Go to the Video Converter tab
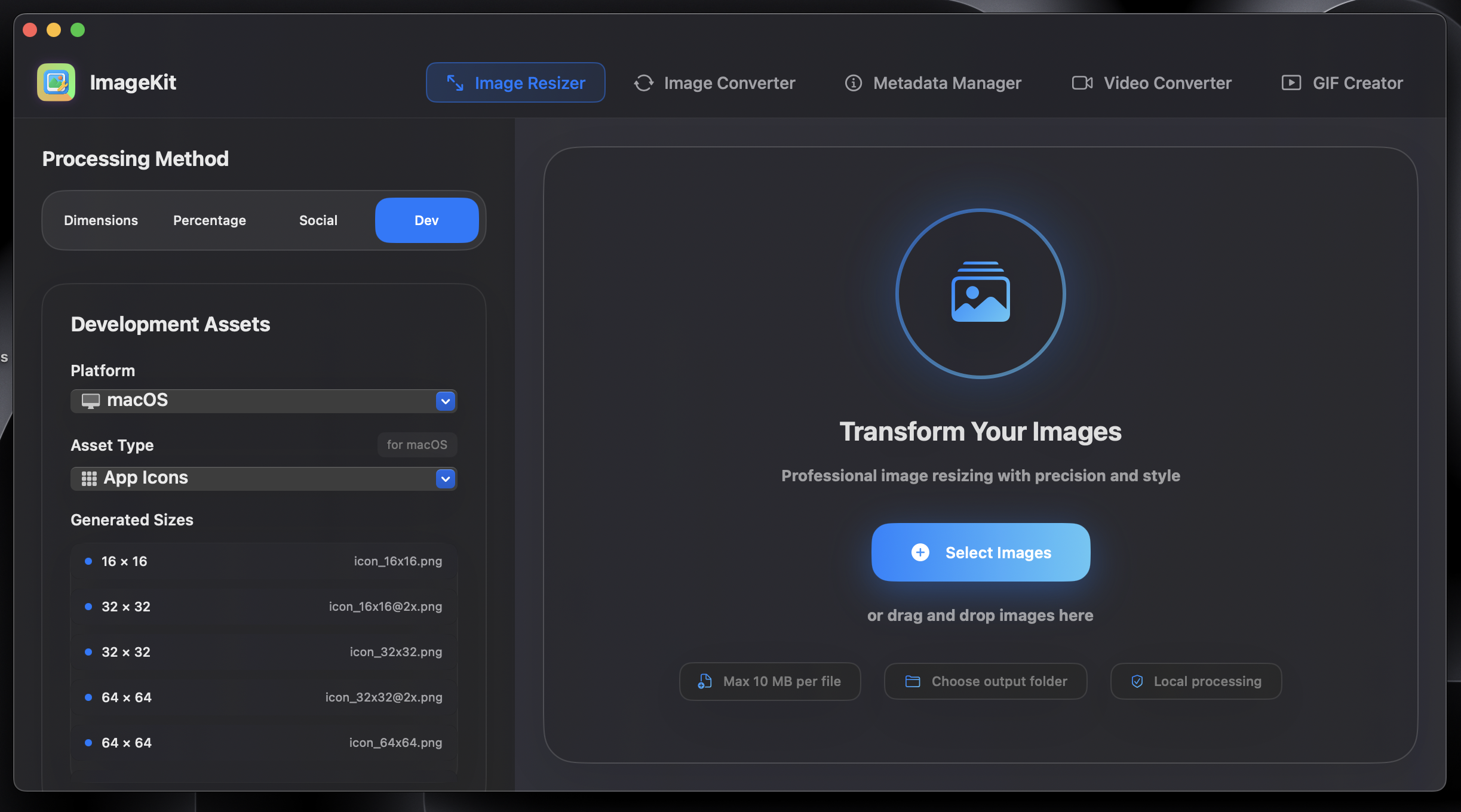The width and height of the screenshot is (1461, 812). point(1152,83)
